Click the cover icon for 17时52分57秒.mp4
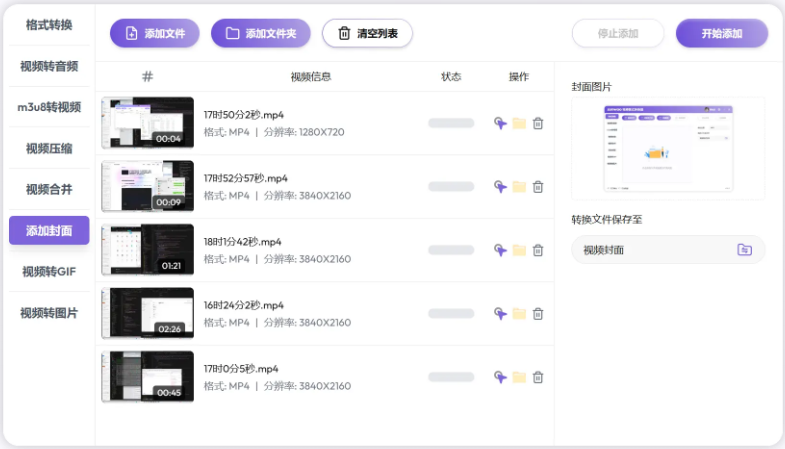Image resolution: width=785 pixels, height=449 pixels. coord(500,187)
